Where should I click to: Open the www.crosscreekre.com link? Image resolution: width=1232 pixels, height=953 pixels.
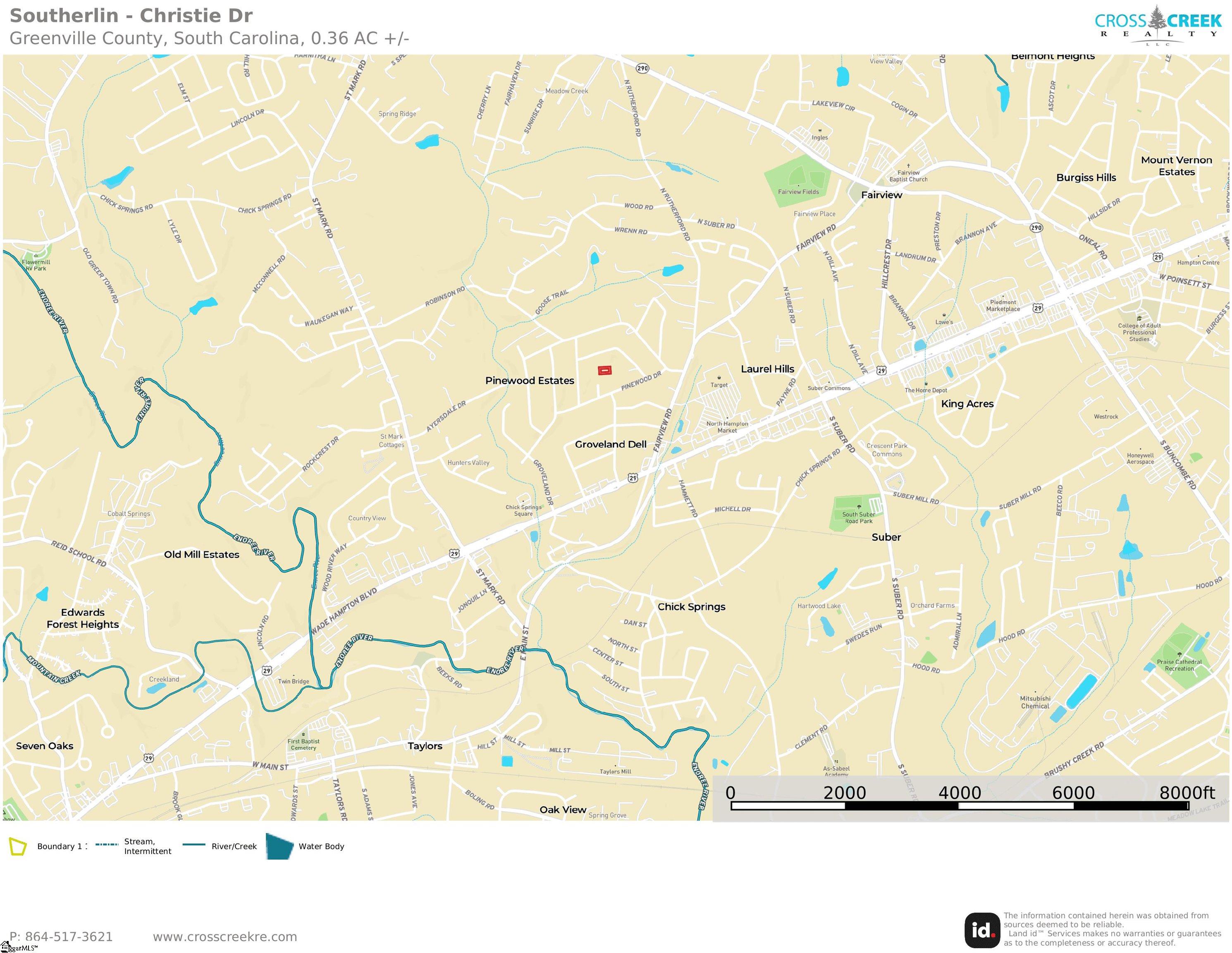tap(224, 936)
